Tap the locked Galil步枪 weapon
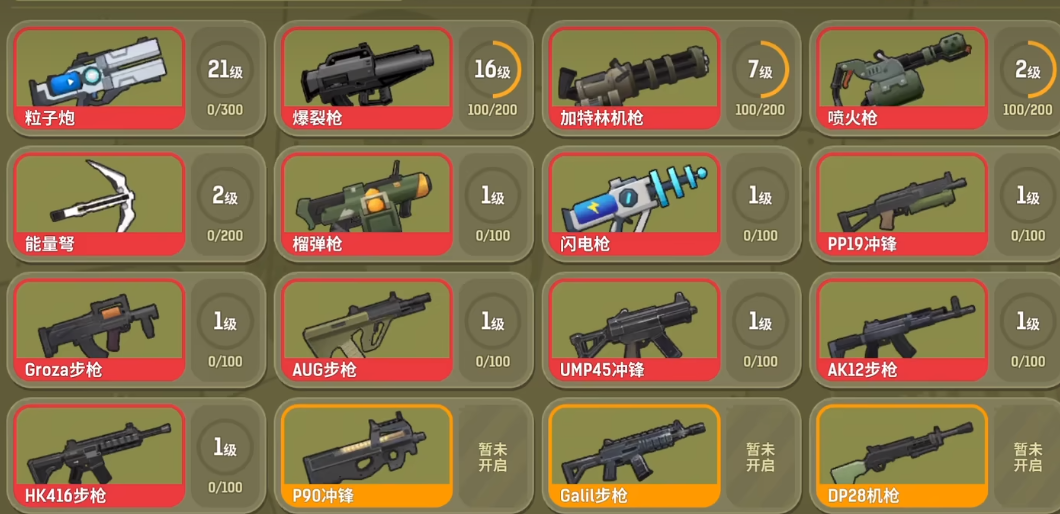 pyautogui.click(x=635, y=456)
